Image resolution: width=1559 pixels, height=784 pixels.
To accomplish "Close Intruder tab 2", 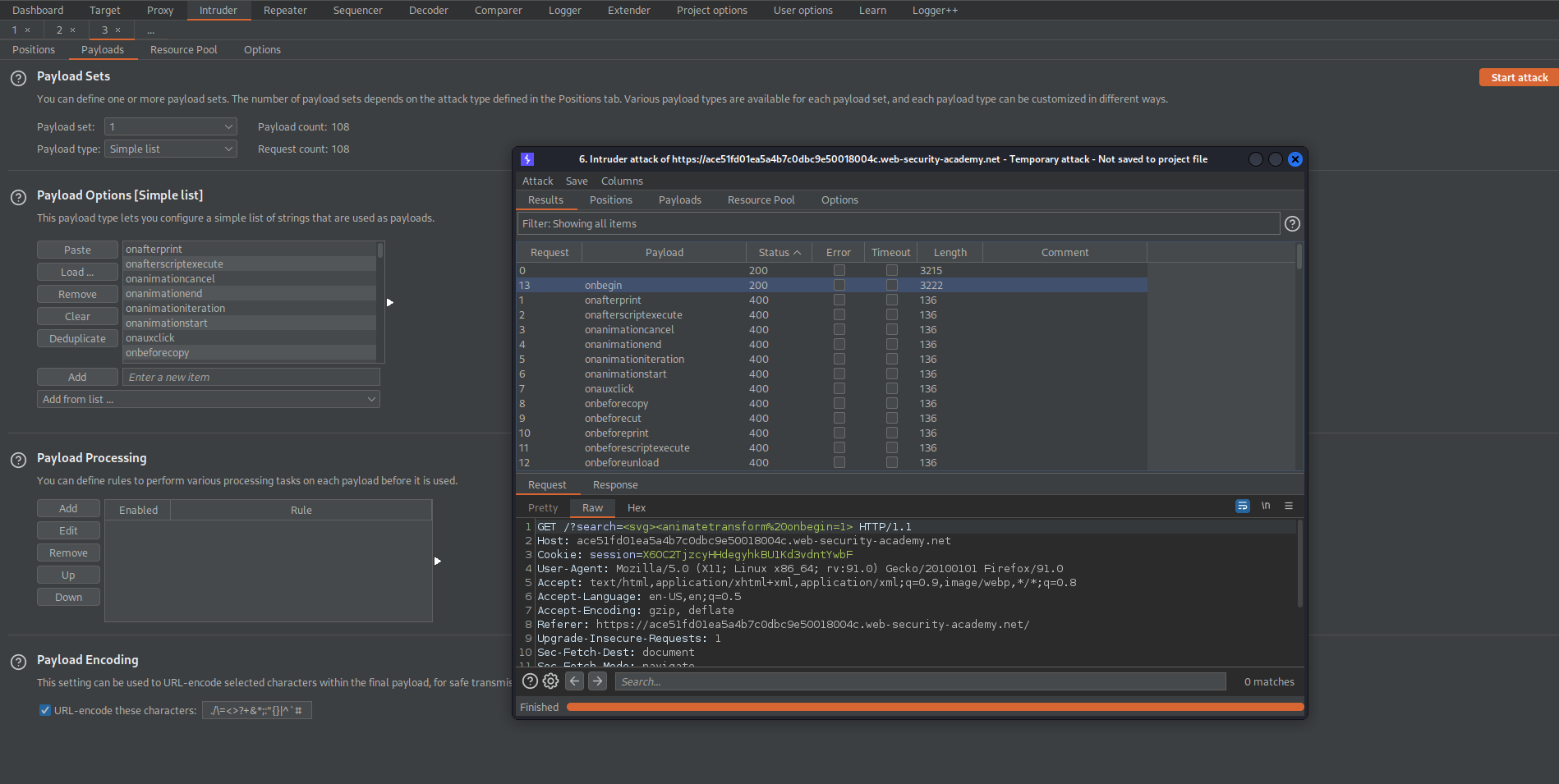I will [72, 30].
